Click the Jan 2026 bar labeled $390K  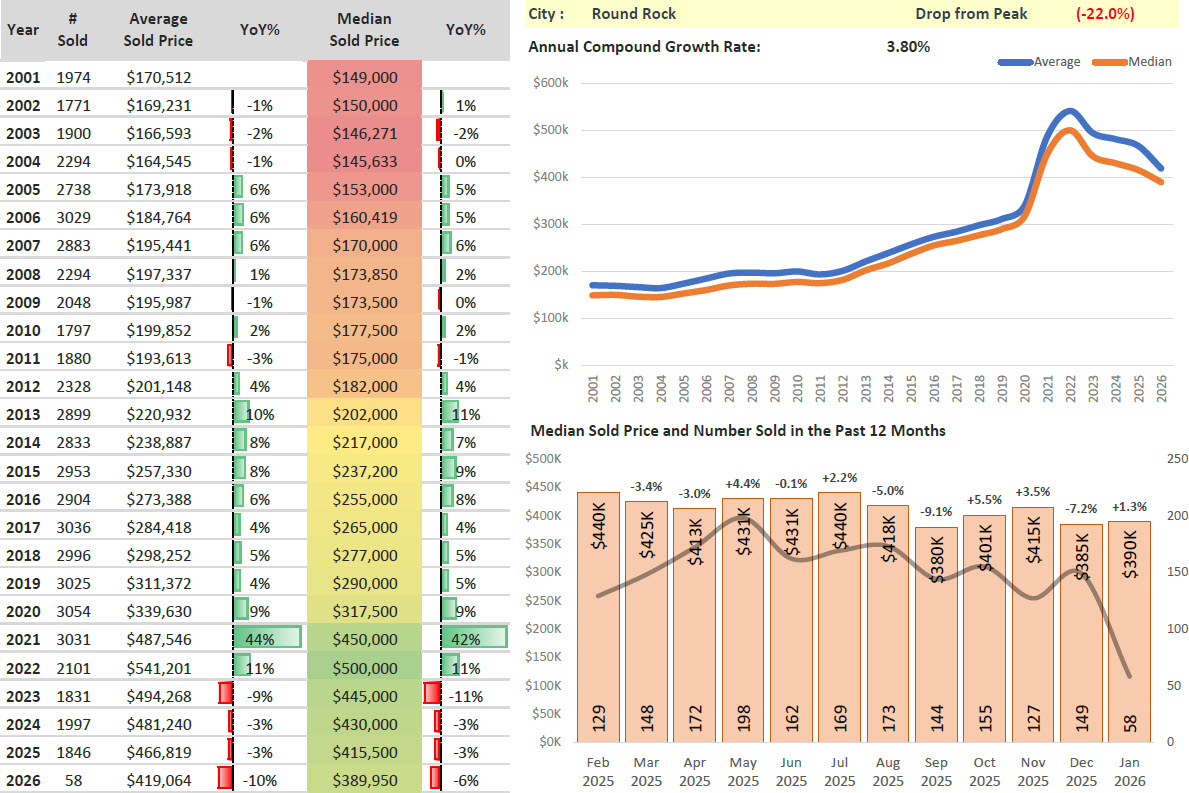[x=1129, y=630]
